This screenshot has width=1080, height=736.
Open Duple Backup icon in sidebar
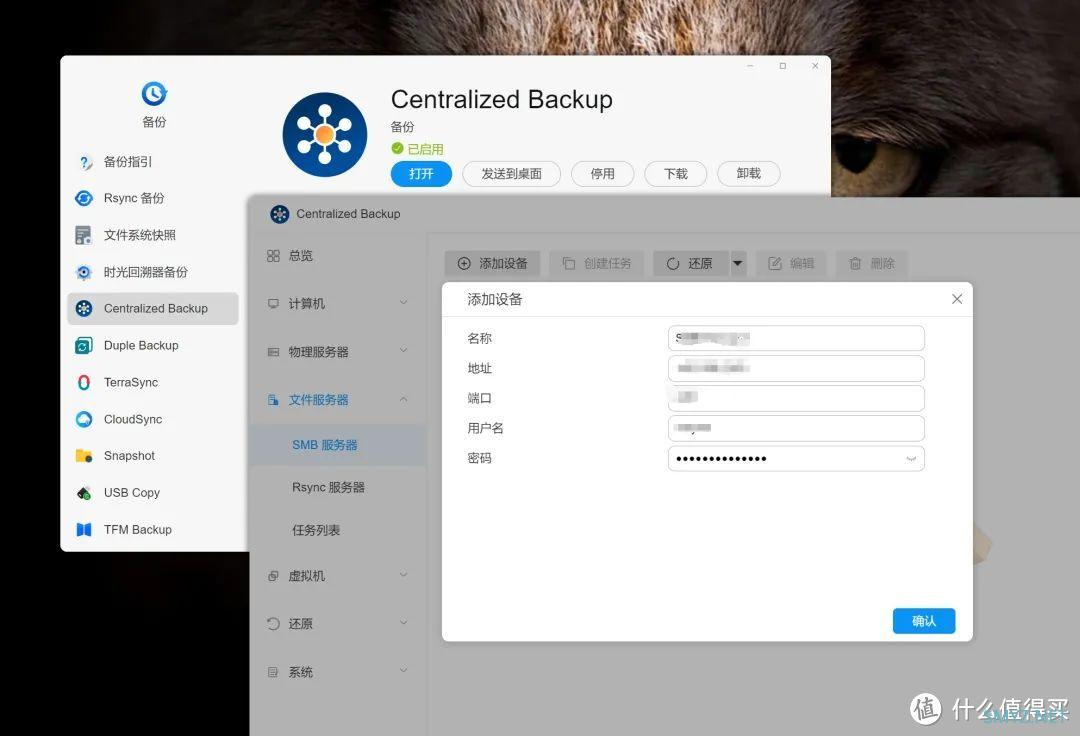(x=84, y=346)
